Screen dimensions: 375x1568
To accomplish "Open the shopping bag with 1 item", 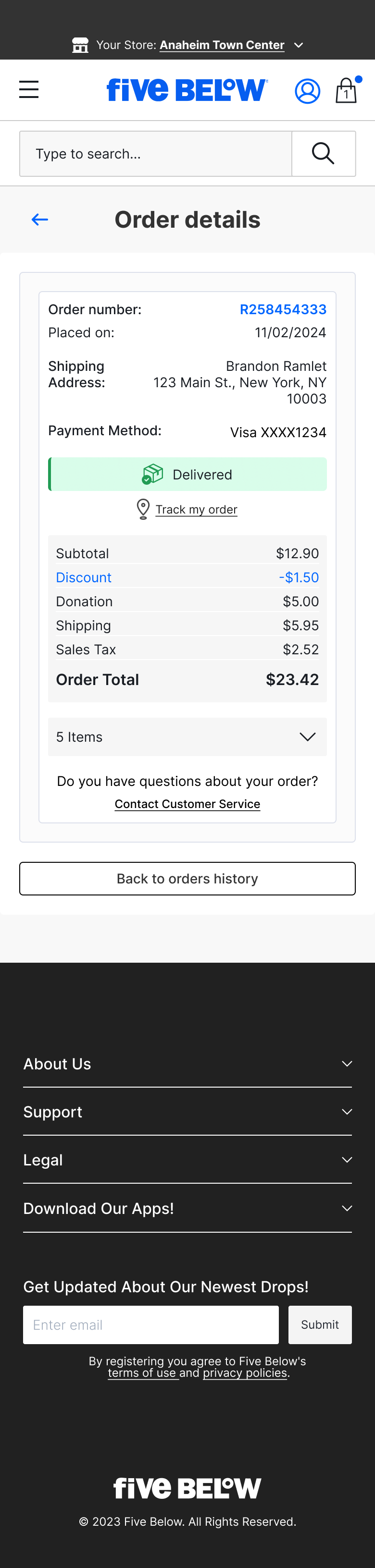I will 346,90.
